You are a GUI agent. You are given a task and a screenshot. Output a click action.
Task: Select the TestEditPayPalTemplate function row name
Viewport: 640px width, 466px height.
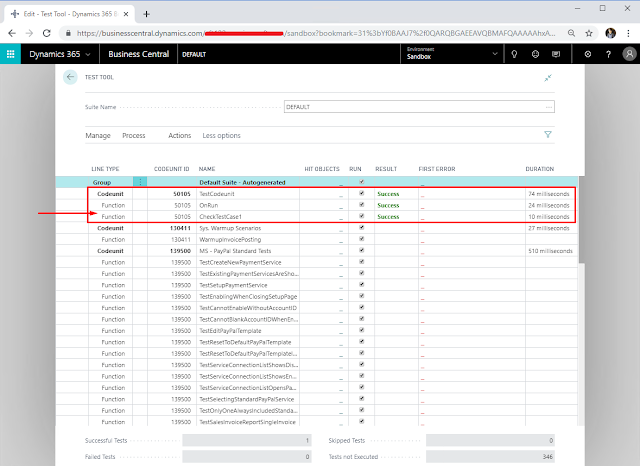pyautogui.click(x=230, y=331)
